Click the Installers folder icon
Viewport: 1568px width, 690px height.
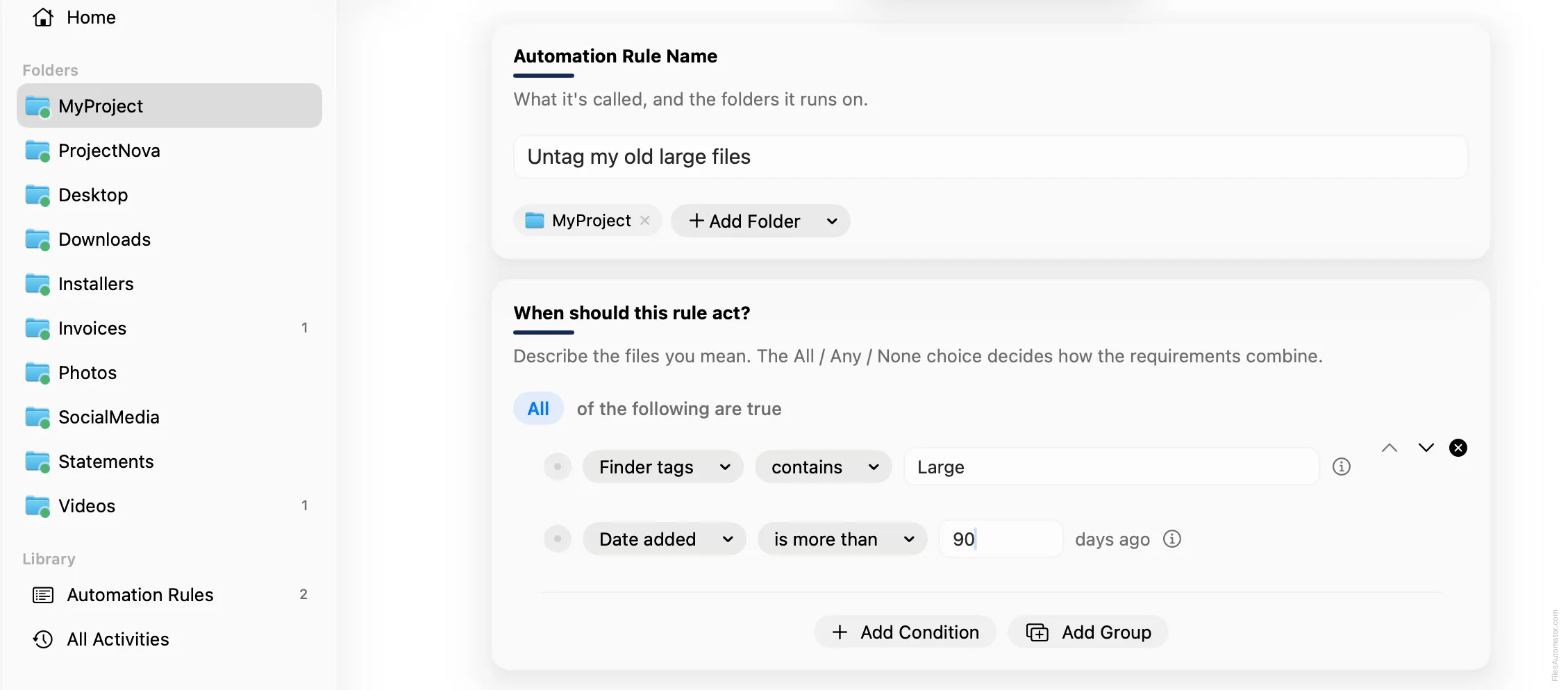pos(37,284)
